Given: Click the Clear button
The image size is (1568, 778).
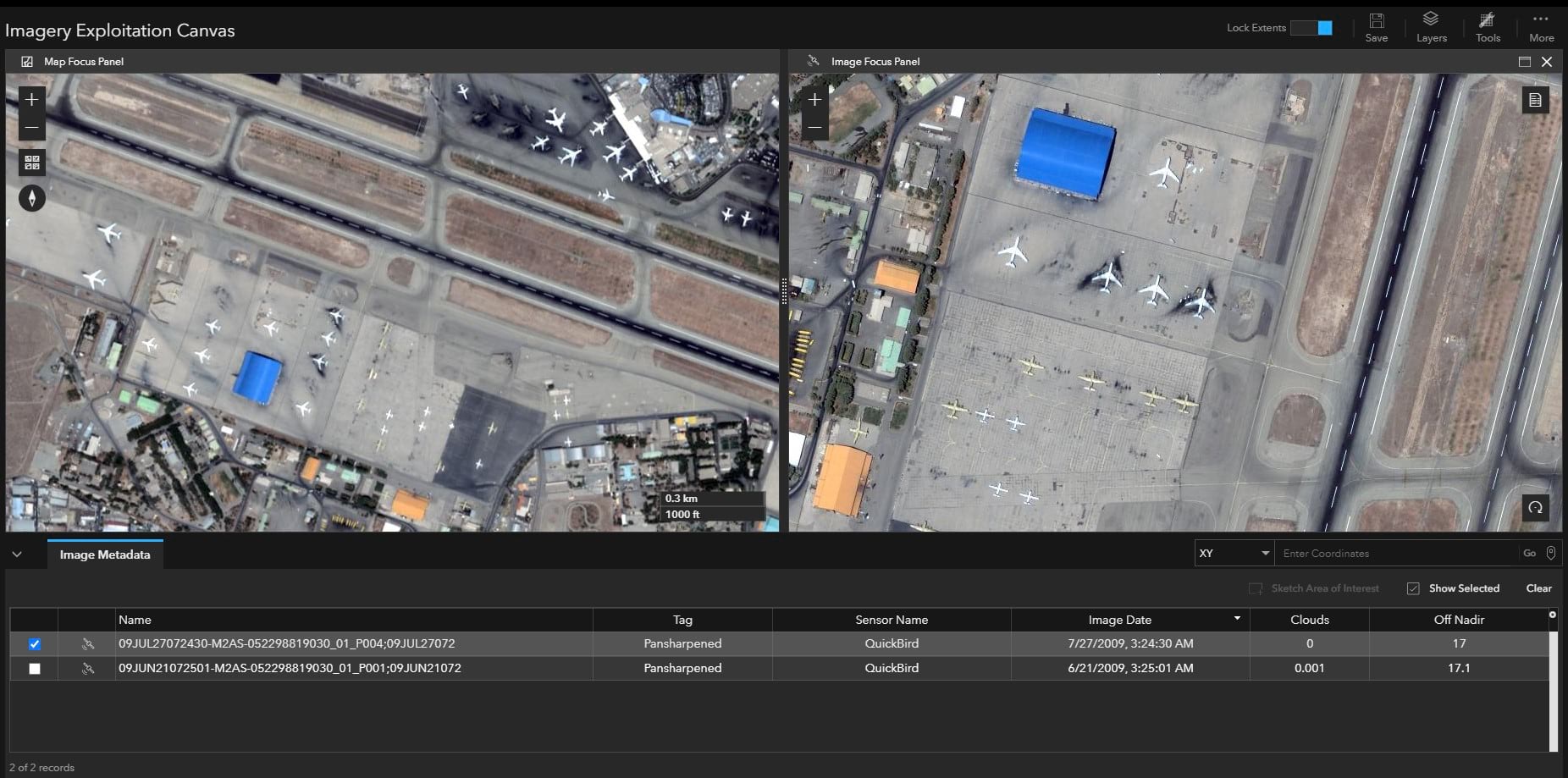Looking at the screenshot, I should pyautogui.click(x=1538, y=588).
